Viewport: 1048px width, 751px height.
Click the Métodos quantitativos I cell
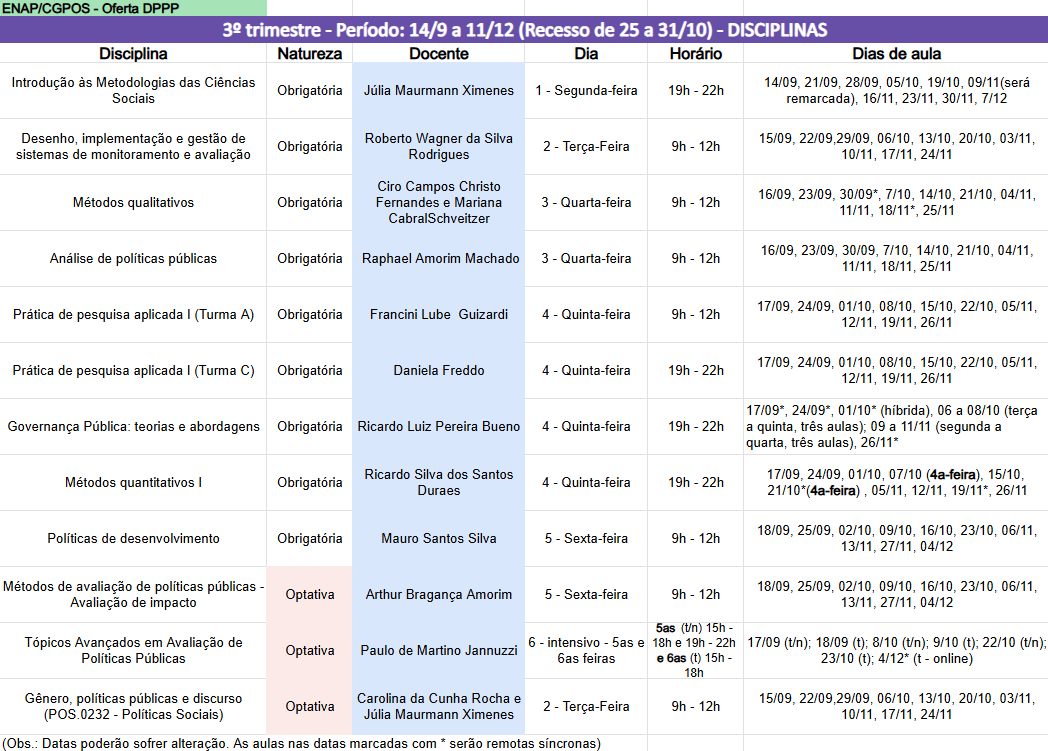(133, 482)
